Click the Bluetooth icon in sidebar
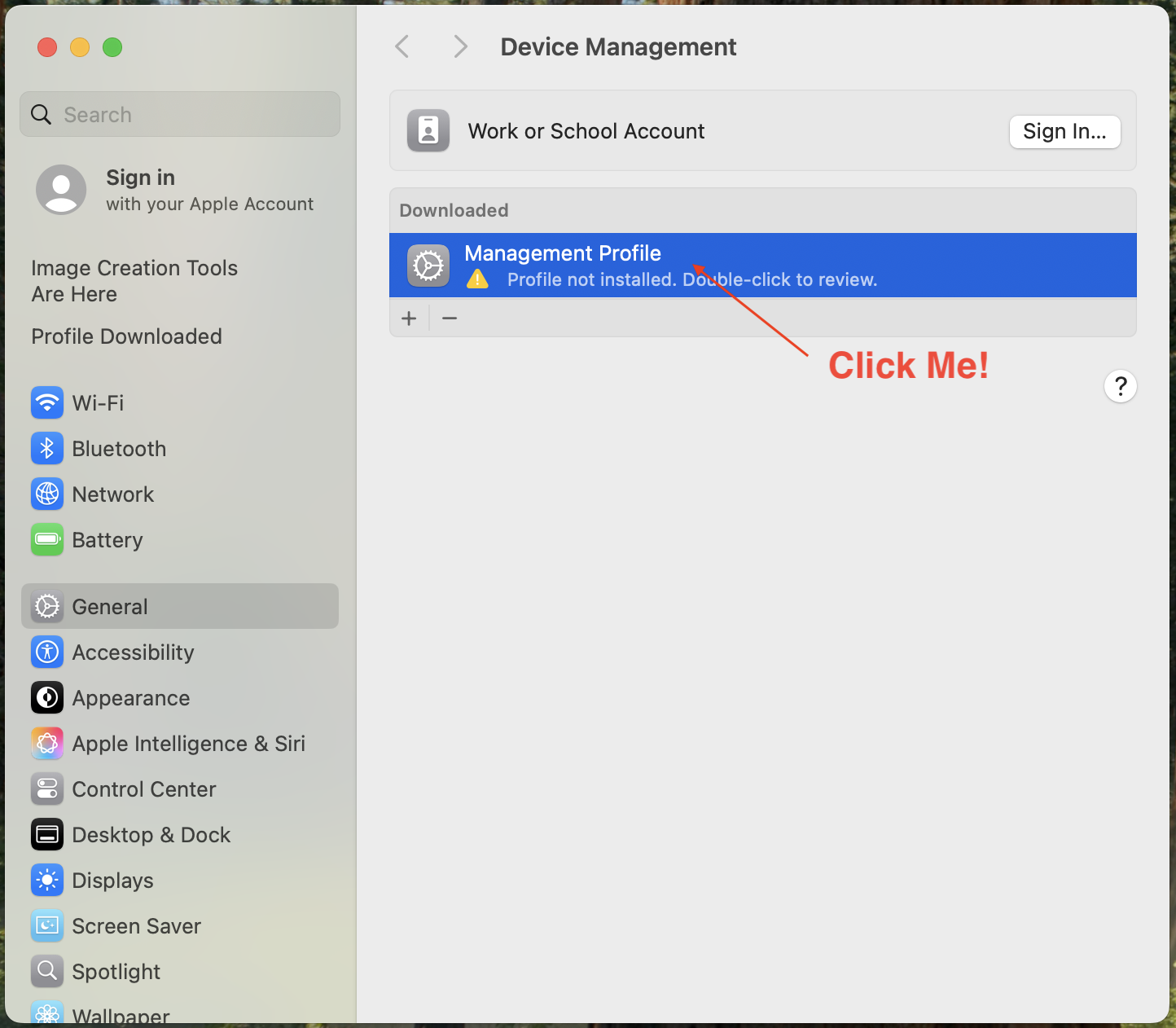Image resolution: width=1176 pixels, height=1028 pixels. click(47, 448)
